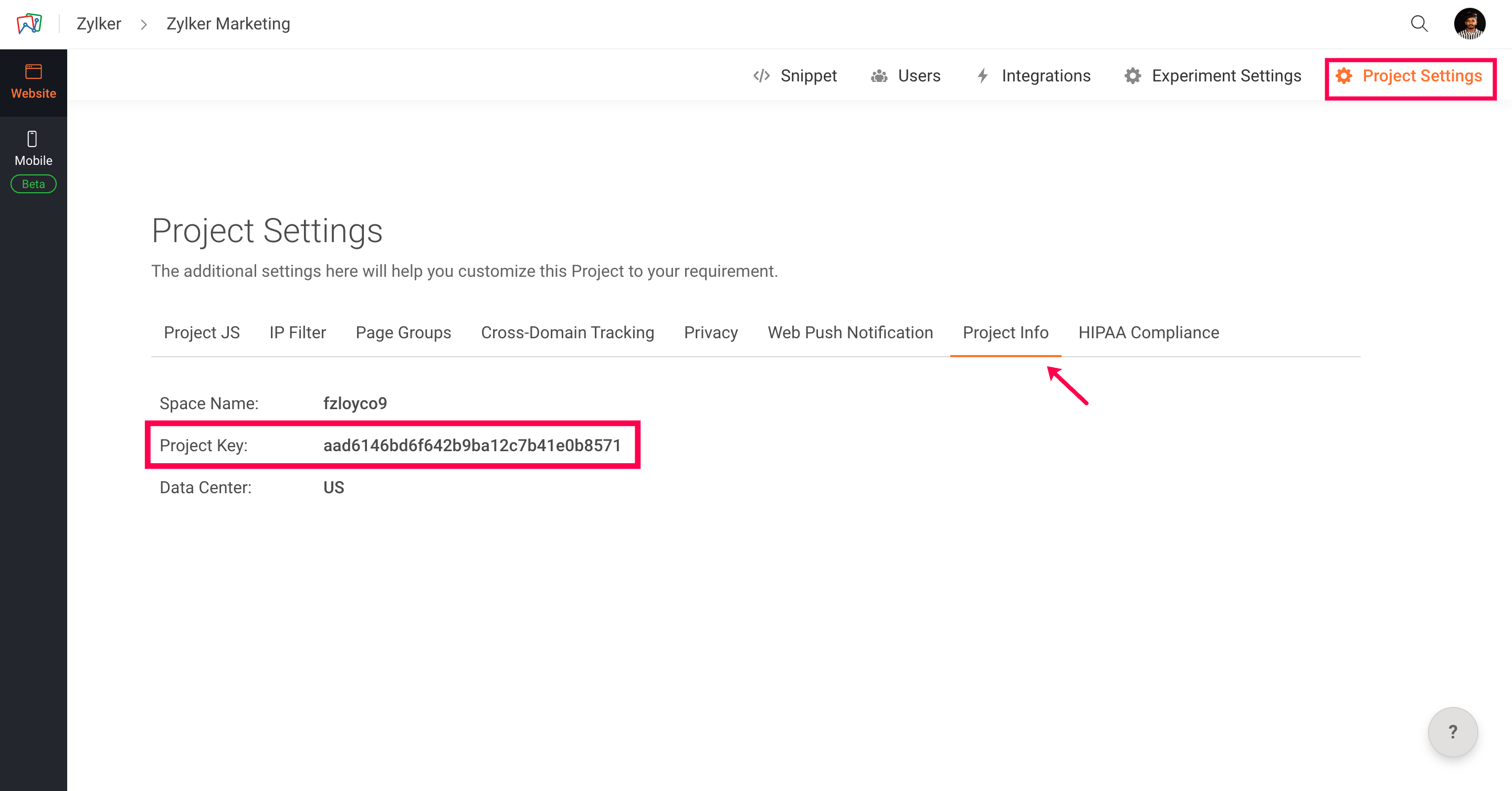Switch to the IP Filter tab

coord(298,332)
